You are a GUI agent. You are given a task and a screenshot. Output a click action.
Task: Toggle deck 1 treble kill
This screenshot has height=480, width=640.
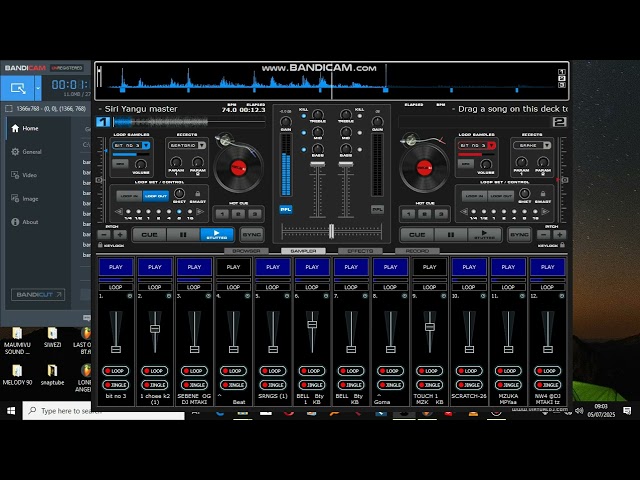point(304,116)
